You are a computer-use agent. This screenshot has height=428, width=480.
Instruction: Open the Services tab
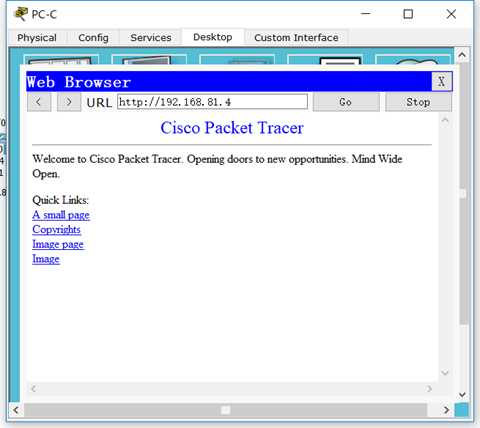click(x=151, y=38)
